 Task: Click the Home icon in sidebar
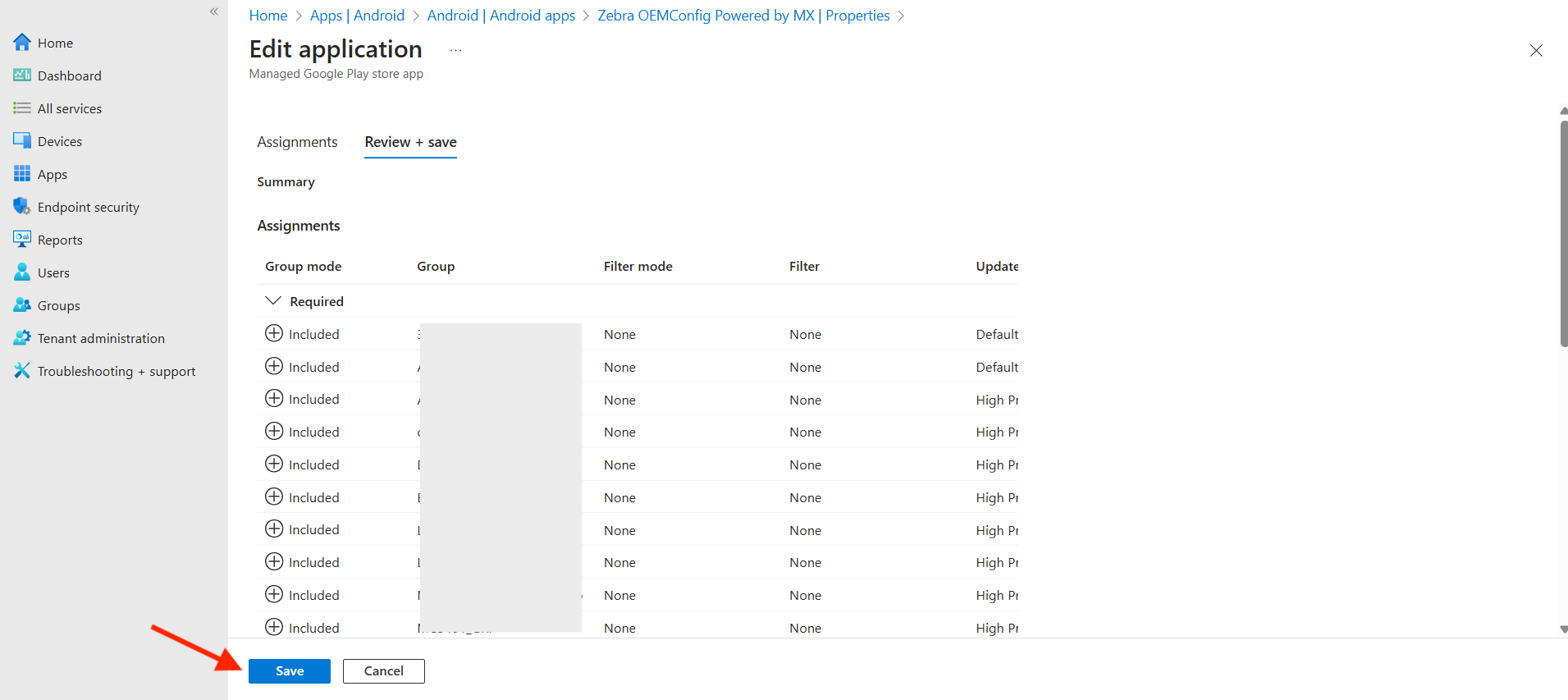click(x=22, y=43)
